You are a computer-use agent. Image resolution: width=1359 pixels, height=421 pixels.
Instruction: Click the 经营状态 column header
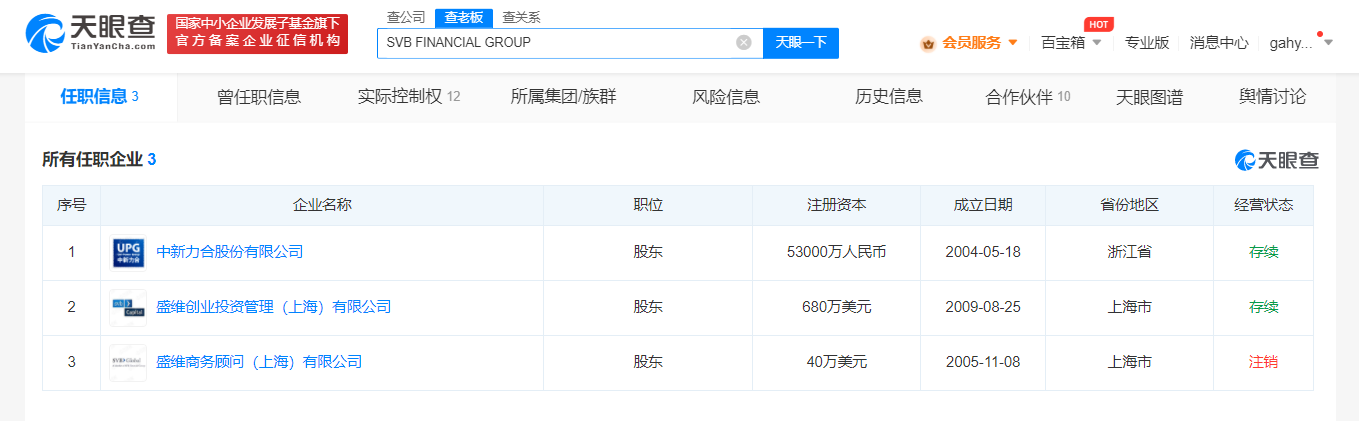[x=1264, y=205]
